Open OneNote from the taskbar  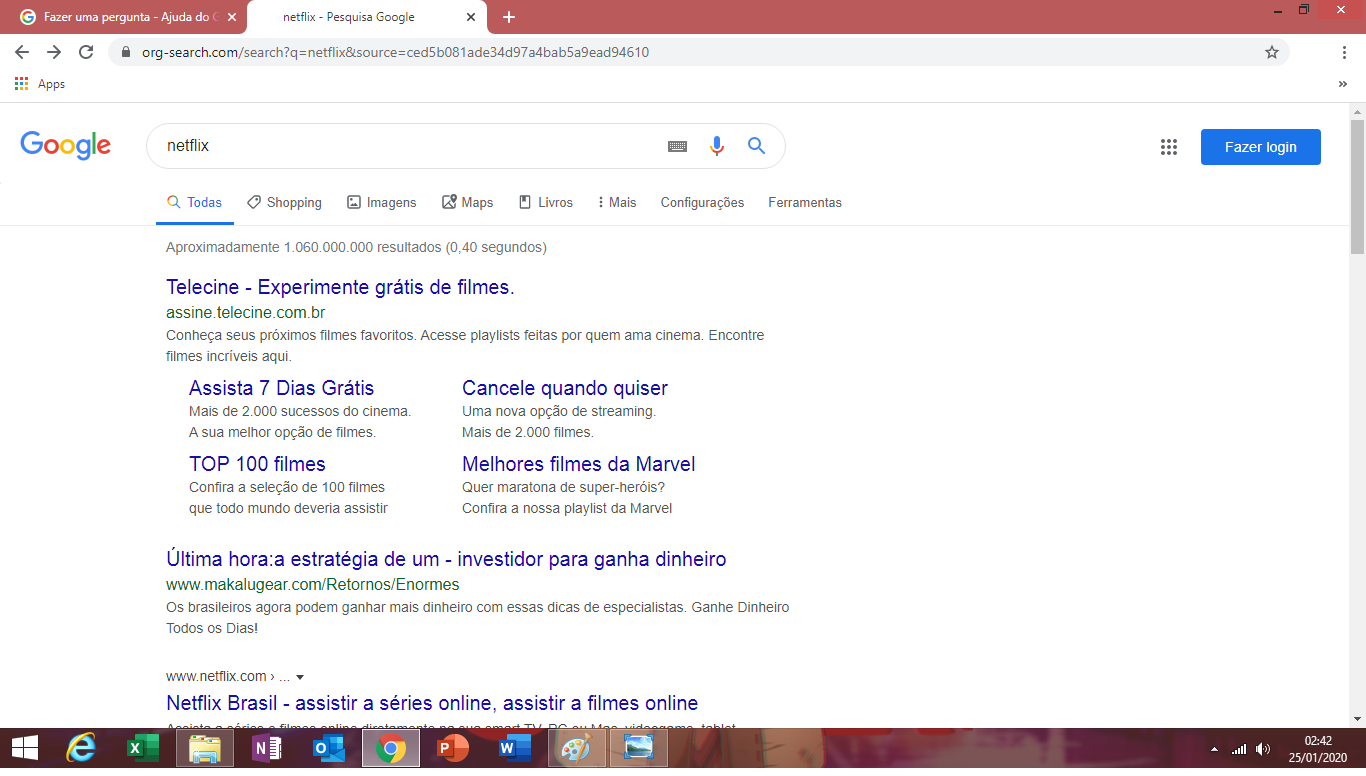point(267,748)
